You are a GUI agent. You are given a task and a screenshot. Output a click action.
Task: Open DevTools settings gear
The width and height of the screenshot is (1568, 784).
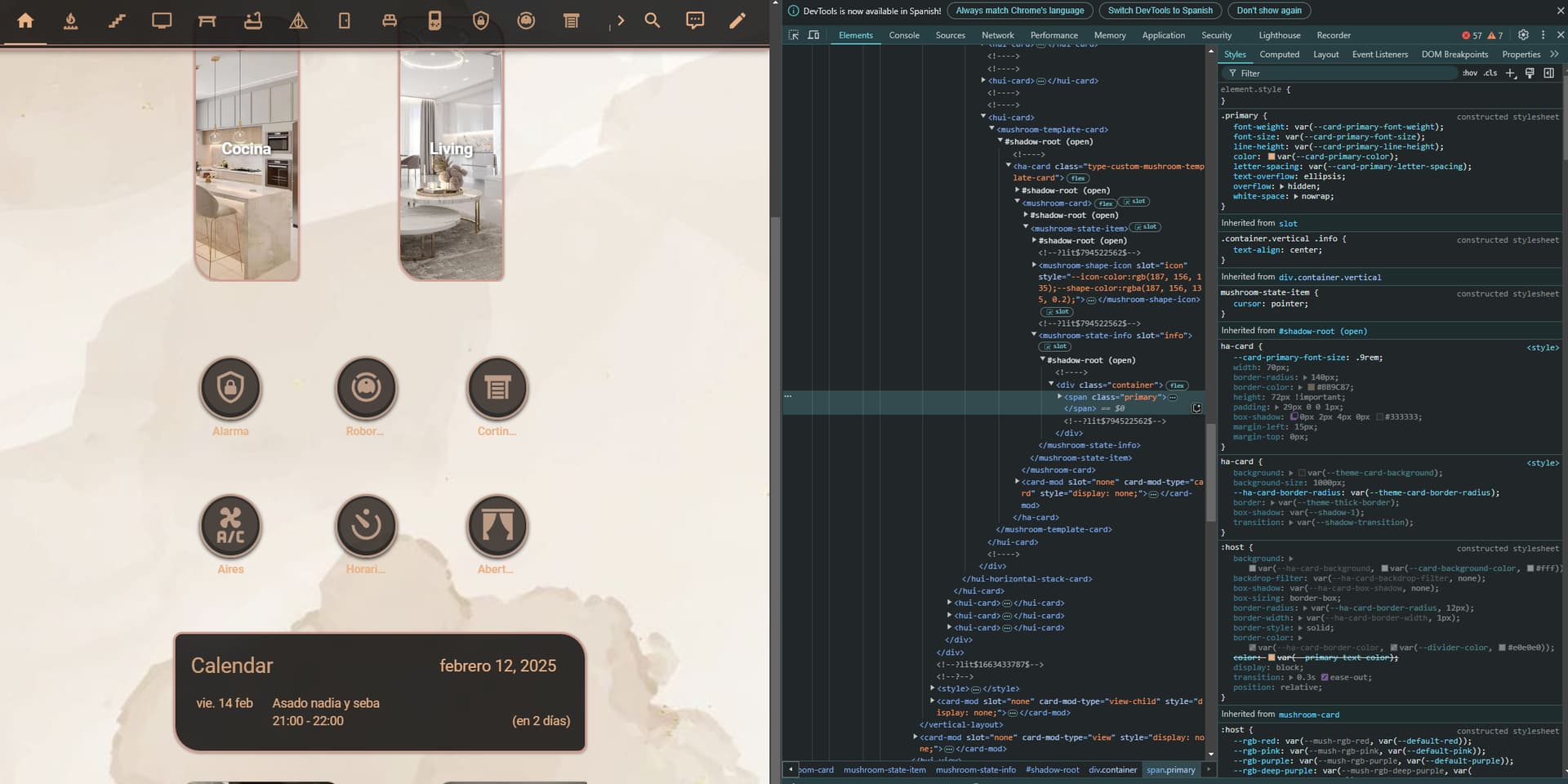coord(1522,35)
